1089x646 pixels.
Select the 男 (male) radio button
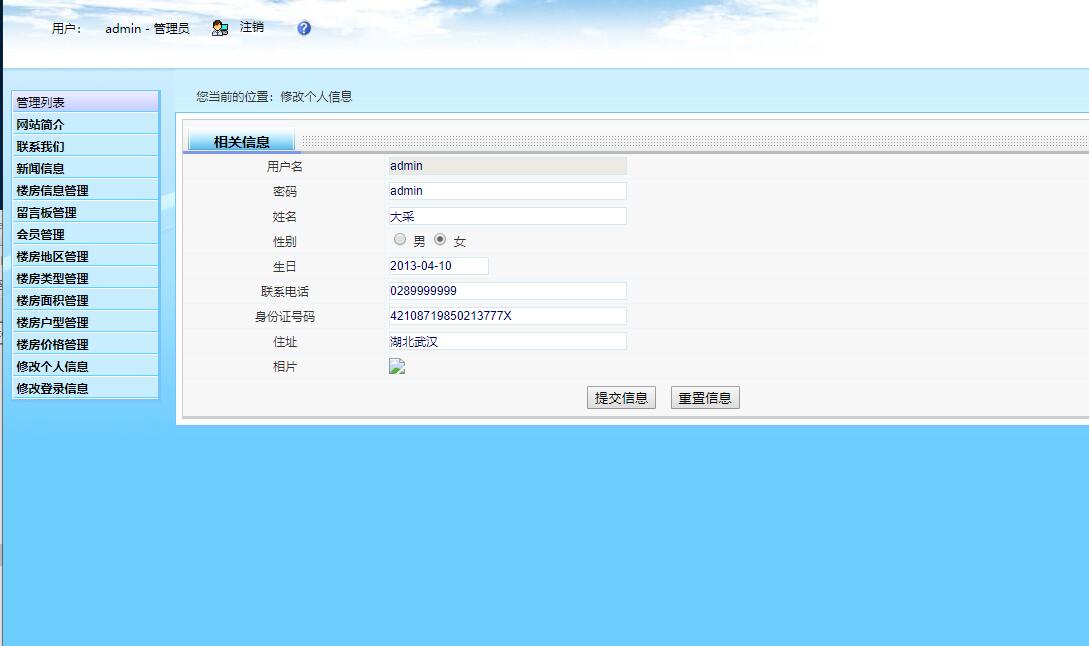[399, 239]
